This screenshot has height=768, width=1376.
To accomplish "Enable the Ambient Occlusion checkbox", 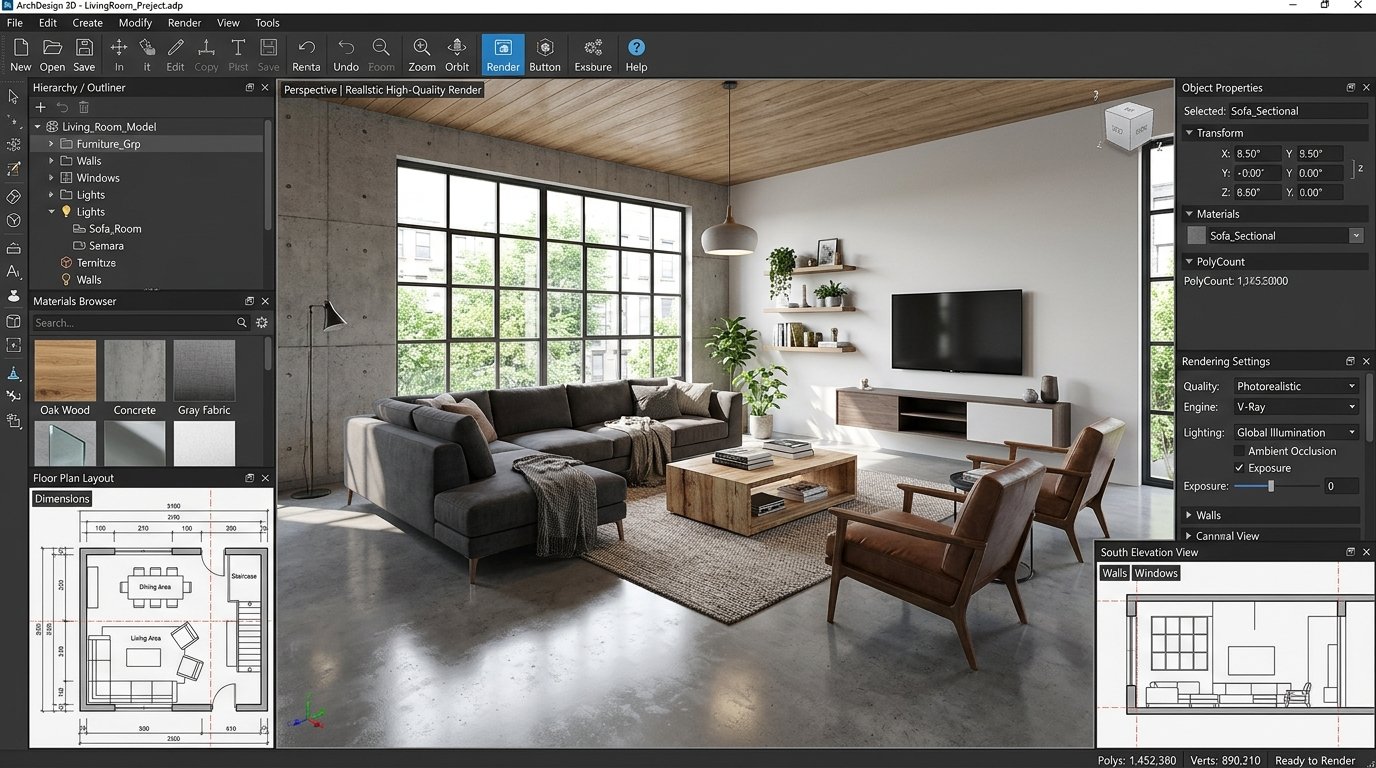I will pyautogui.click(x=1240, y=451).
